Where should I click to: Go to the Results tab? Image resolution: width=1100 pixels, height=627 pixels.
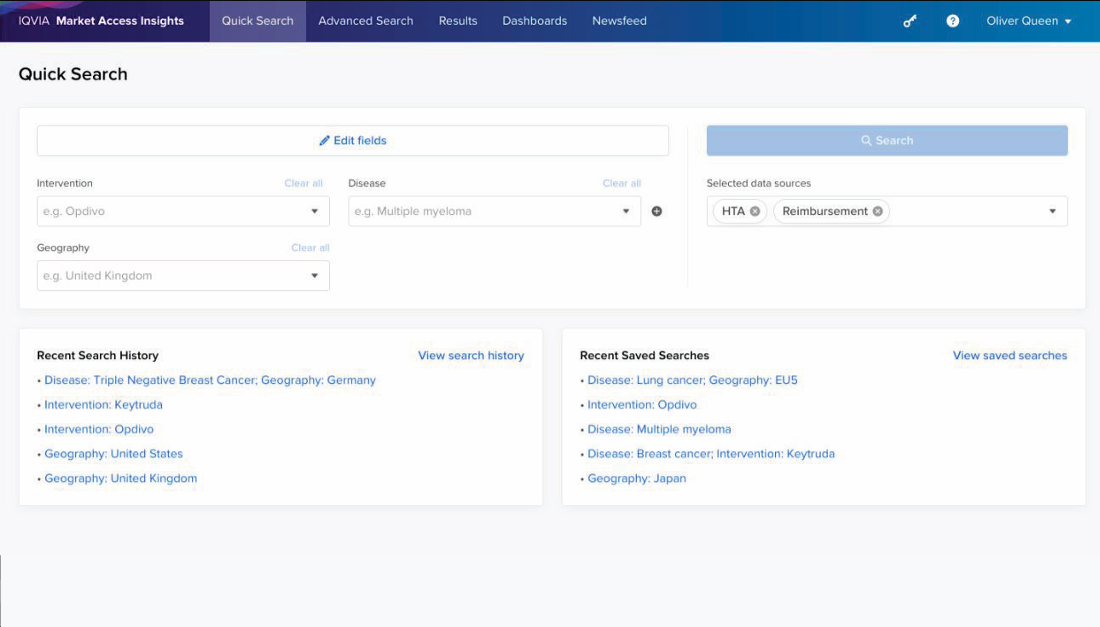pyautogui.click(x=458, y=21)
